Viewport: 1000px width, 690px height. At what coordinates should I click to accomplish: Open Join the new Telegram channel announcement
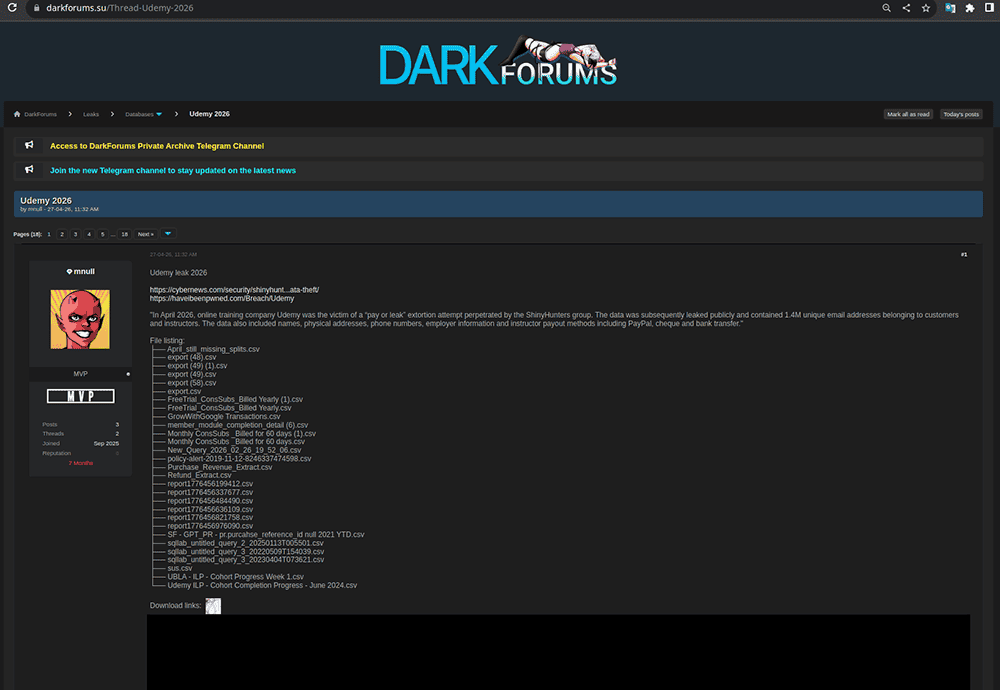pos(173,170)
